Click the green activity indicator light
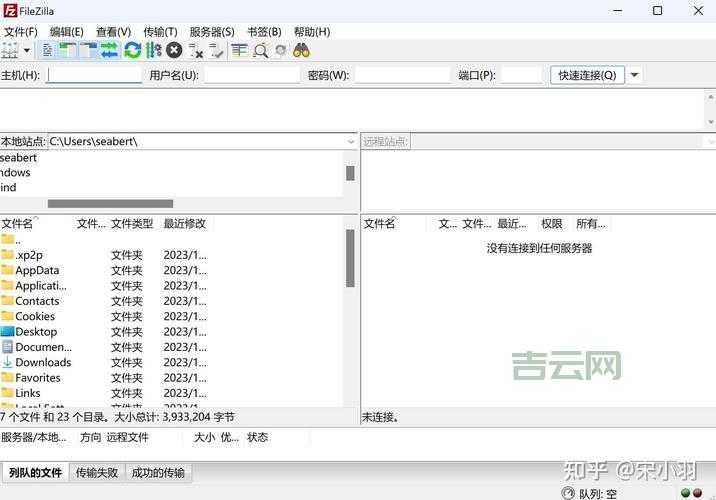 [x=685, y=493]
